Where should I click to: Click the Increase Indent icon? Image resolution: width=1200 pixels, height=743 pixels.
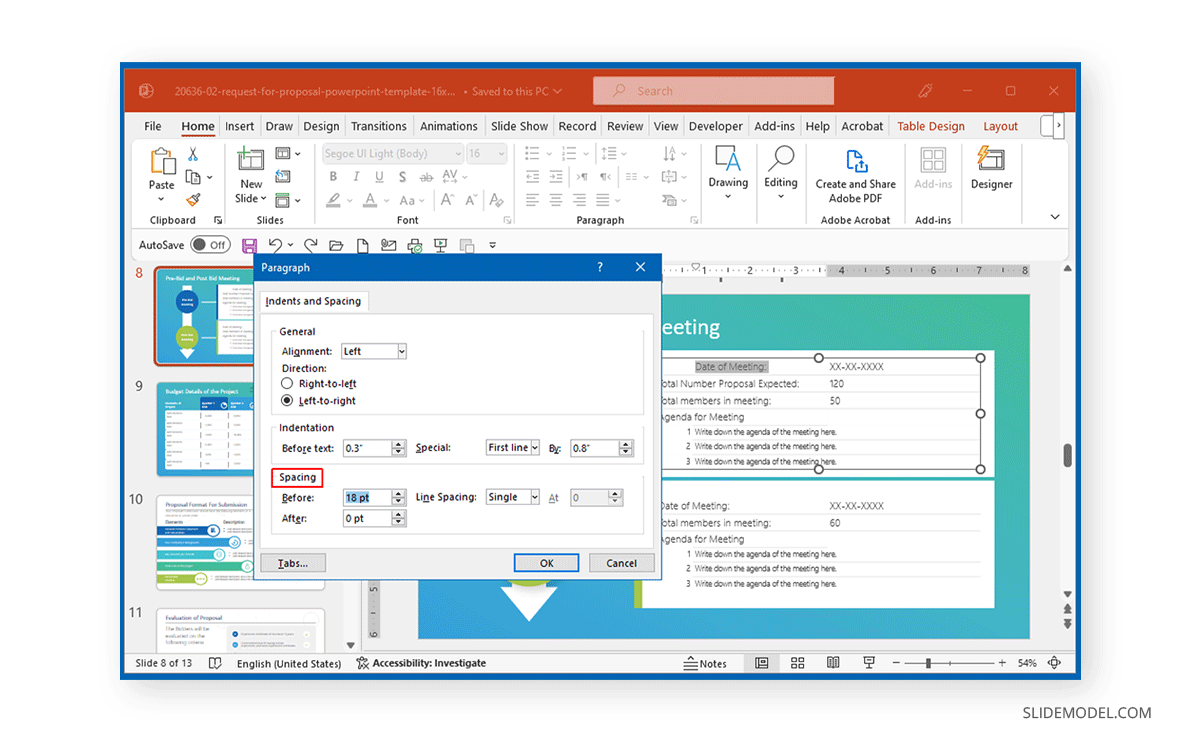[557, 177]
